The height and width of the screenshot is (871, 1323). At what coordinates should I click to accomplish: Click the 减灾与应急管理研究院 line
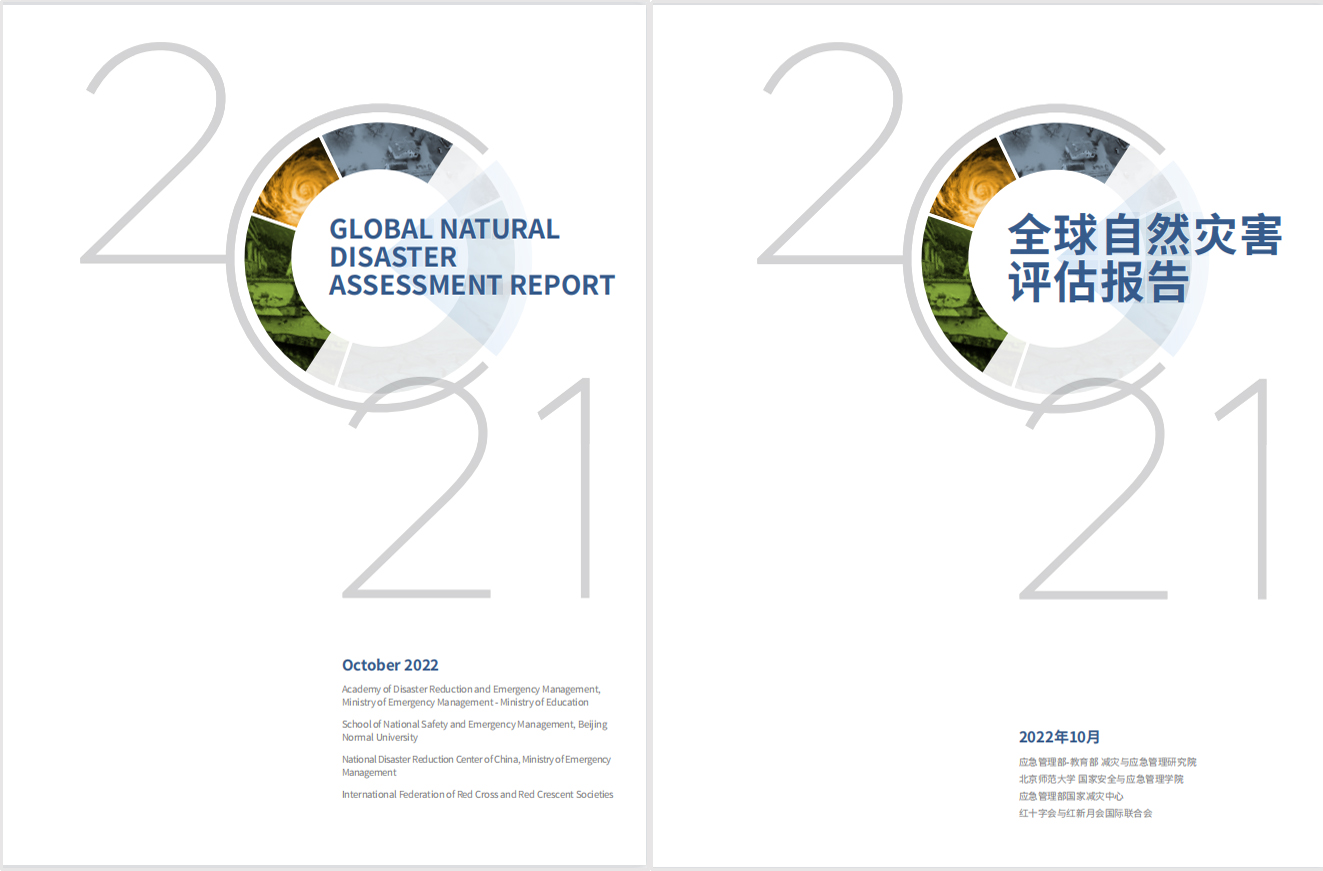(x=1107, y=762)
